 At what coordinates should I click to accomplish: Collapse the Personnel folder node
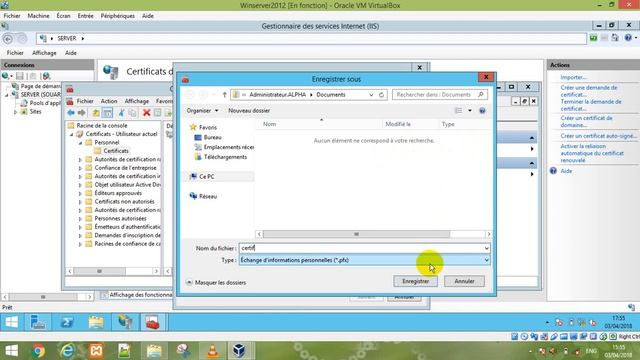[x=80, y=143]
